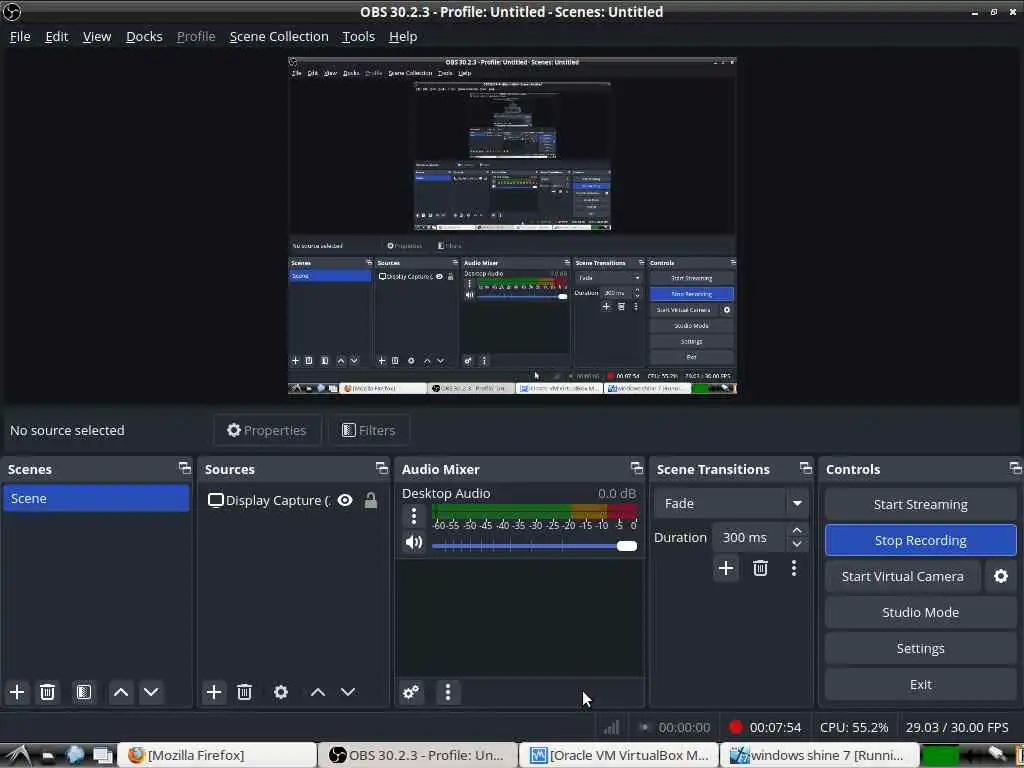Add a new scene transition

pos(726,568)
